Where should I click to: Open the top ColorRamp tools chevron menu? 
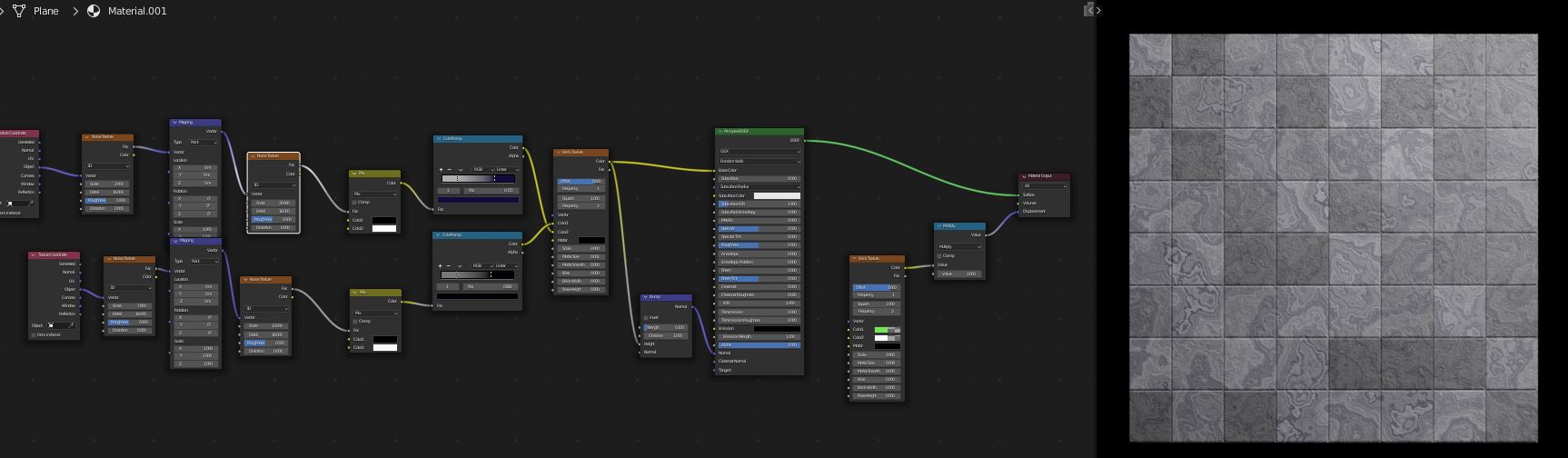tap(461, 169)
